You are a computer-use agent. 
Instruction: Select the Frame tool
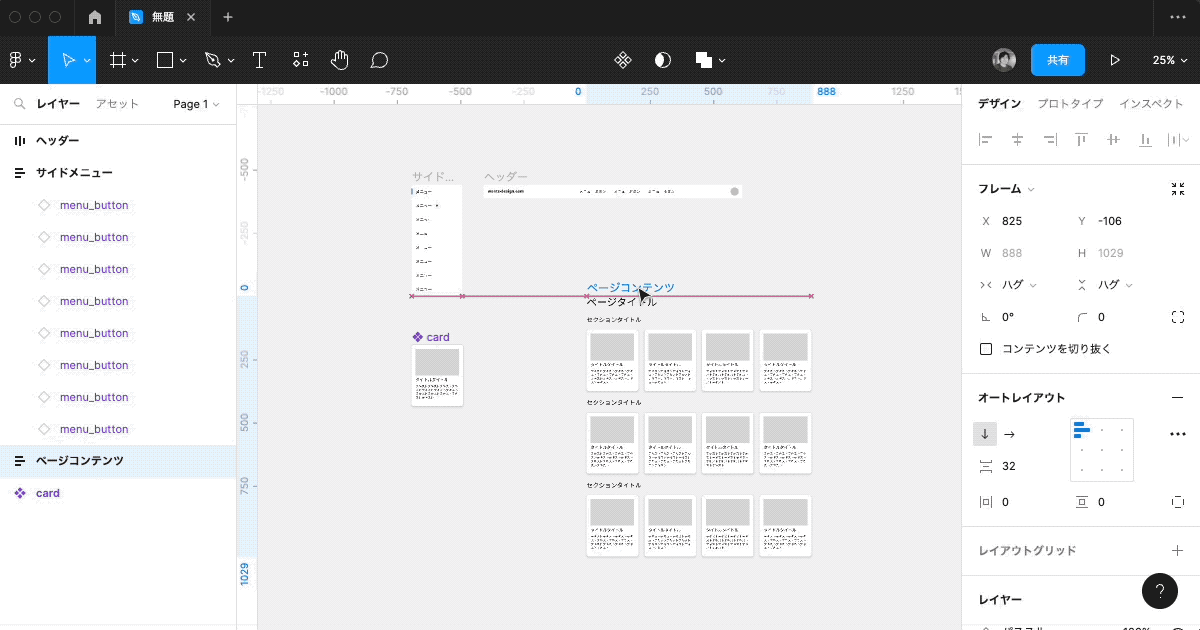[x=117, y=60]
